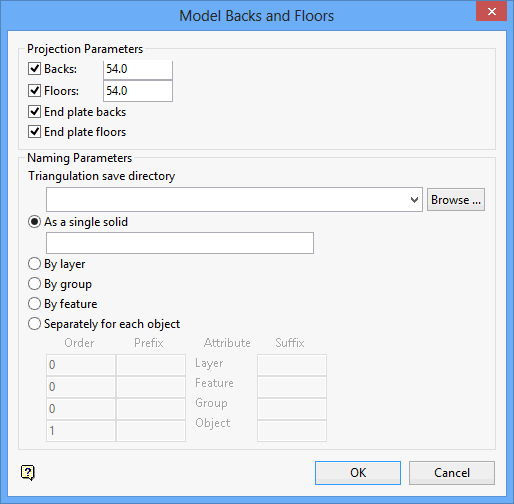The width and height of the screenshot is (514, 504).
Task: Click the help question mark icon
Action: click(x=28, y=472)
